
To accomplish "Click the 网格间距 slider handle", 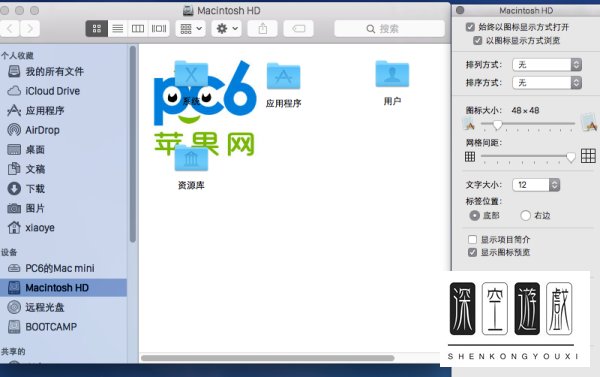I will 571,157.
